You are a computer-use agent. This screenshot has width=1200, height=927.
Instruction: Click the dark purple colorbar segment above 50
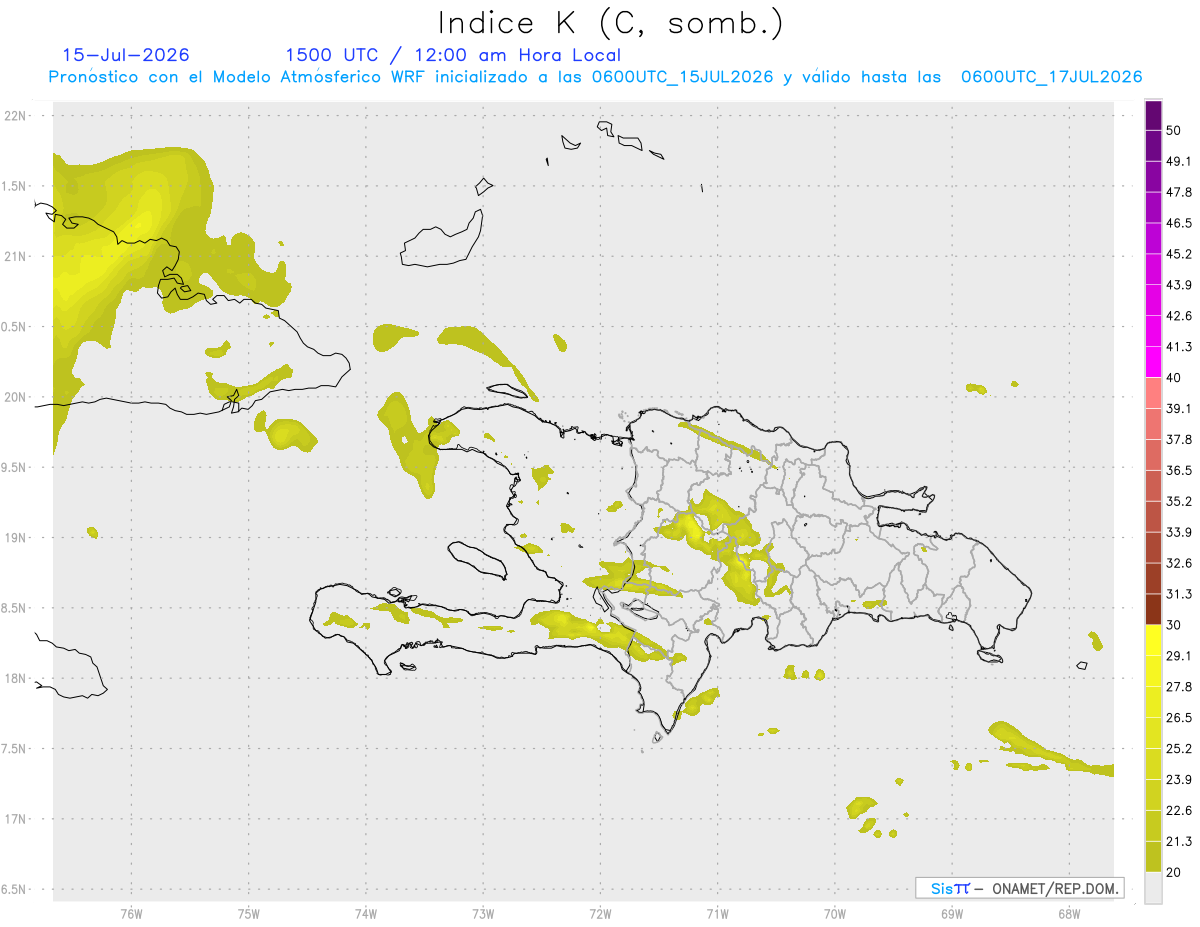pyautogui.click(x=1153, y=116)
